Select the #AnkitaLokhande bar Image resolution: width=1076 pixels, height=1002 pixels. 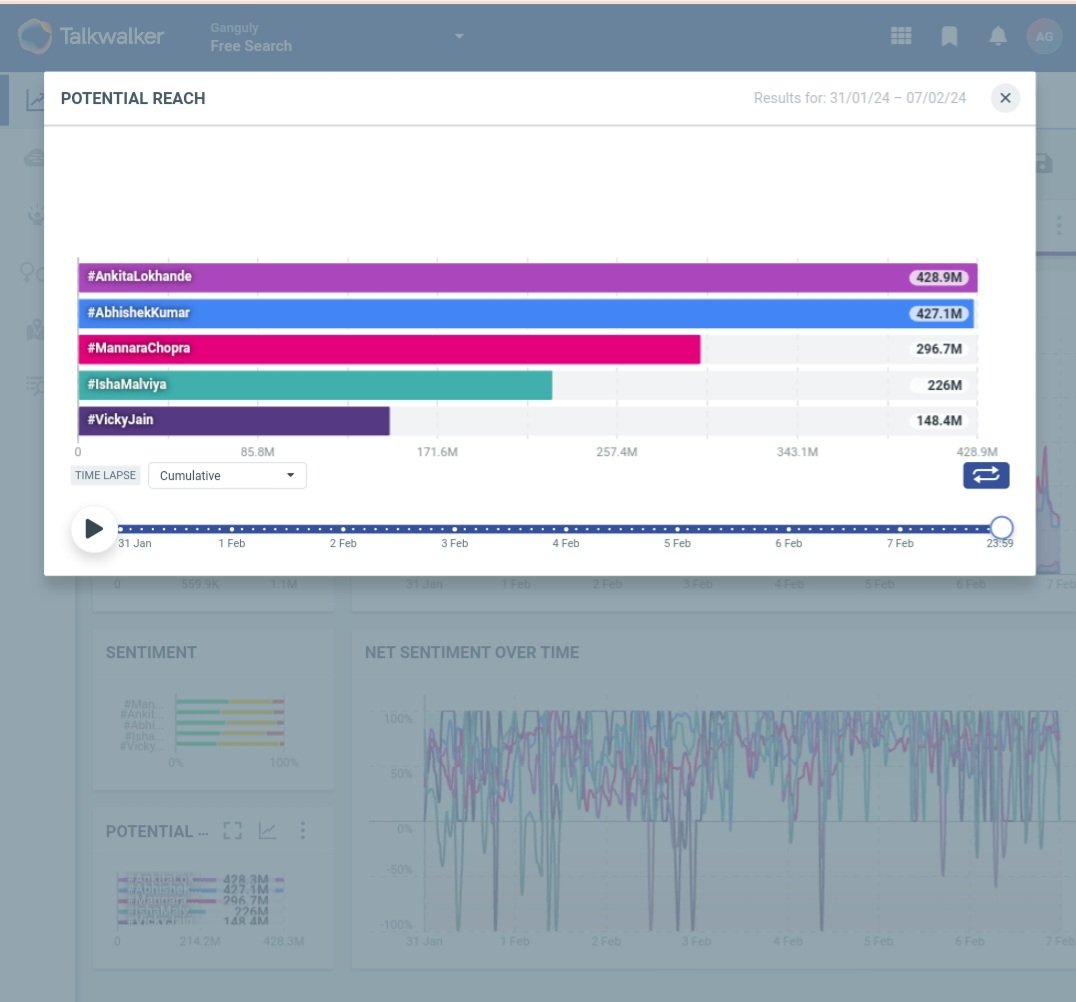pos(528,277)
